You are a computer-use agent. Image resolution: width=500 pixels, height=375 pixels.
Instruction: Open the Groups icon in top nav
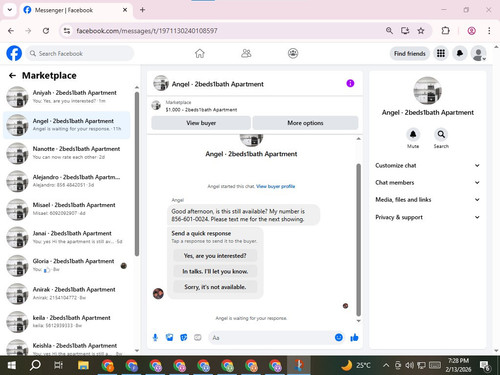coord(293,53)
